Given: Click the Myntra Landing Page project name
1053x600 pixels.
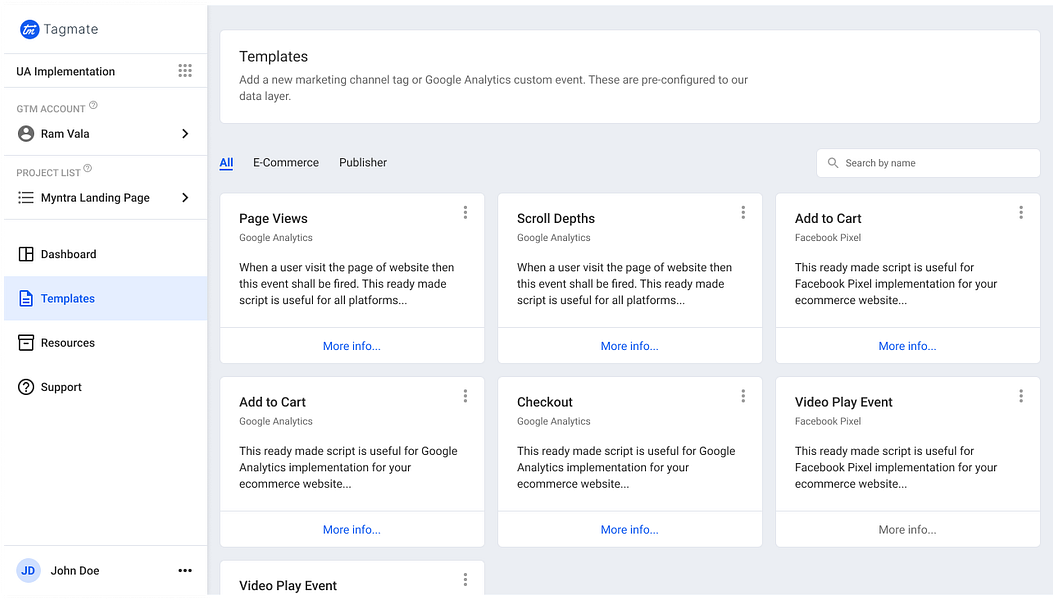Looking at the screenshot, I should [95, 198].
